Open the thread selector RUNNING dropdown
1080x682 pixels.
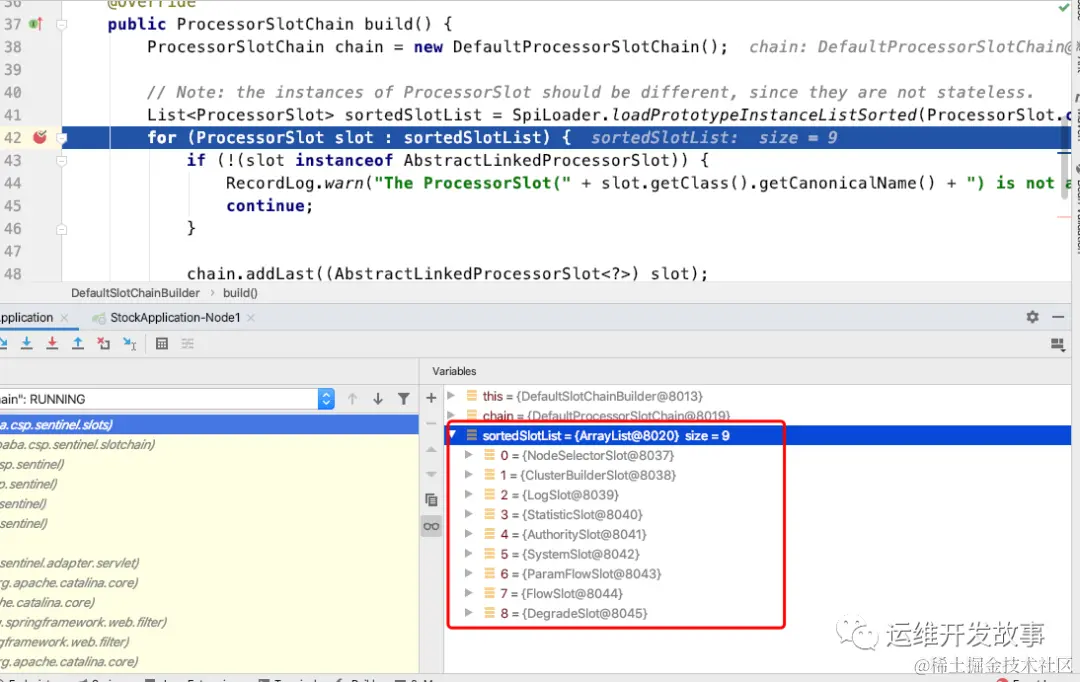[x=326, y=399]
